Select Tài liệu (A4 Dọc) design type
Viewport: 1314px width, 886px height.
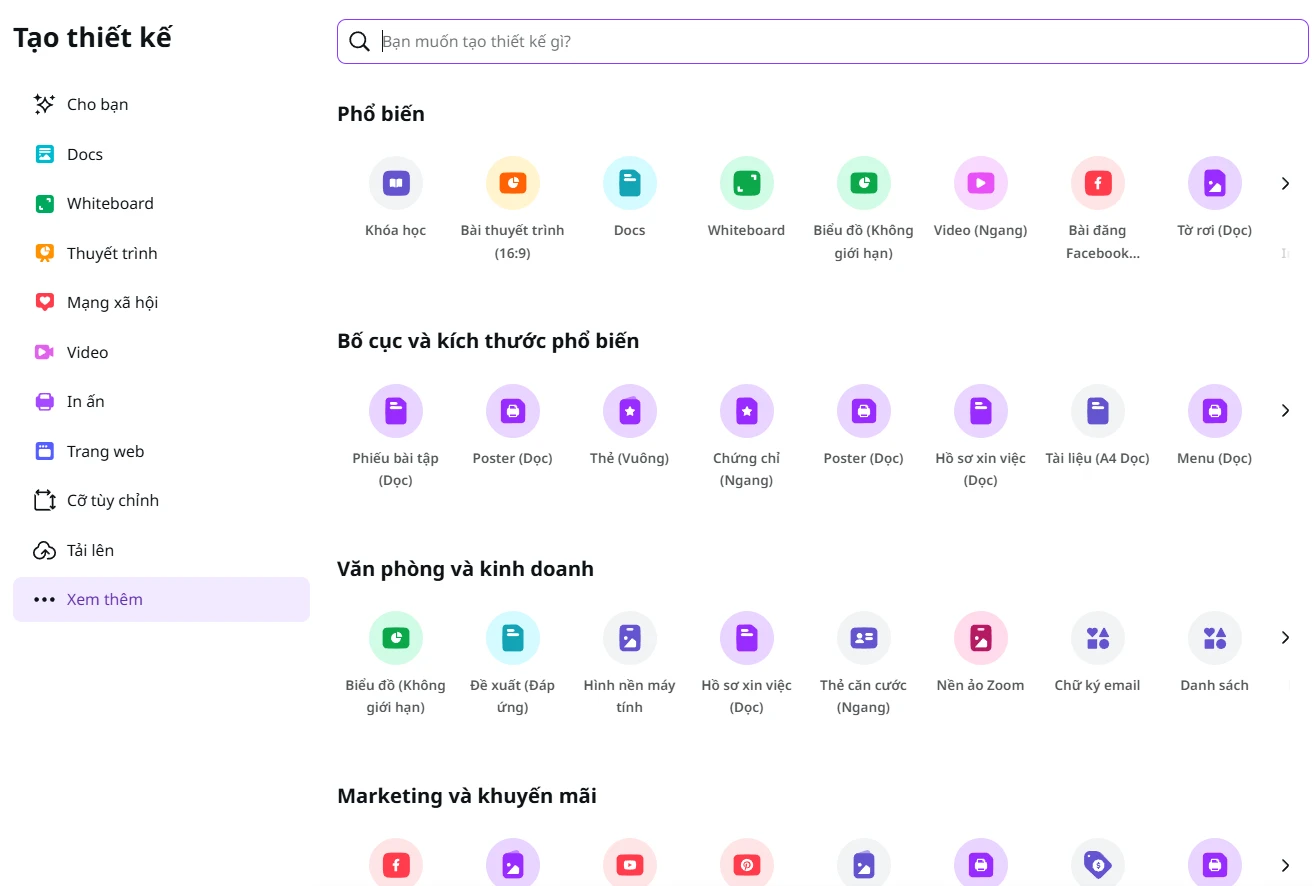[1098, 411]
